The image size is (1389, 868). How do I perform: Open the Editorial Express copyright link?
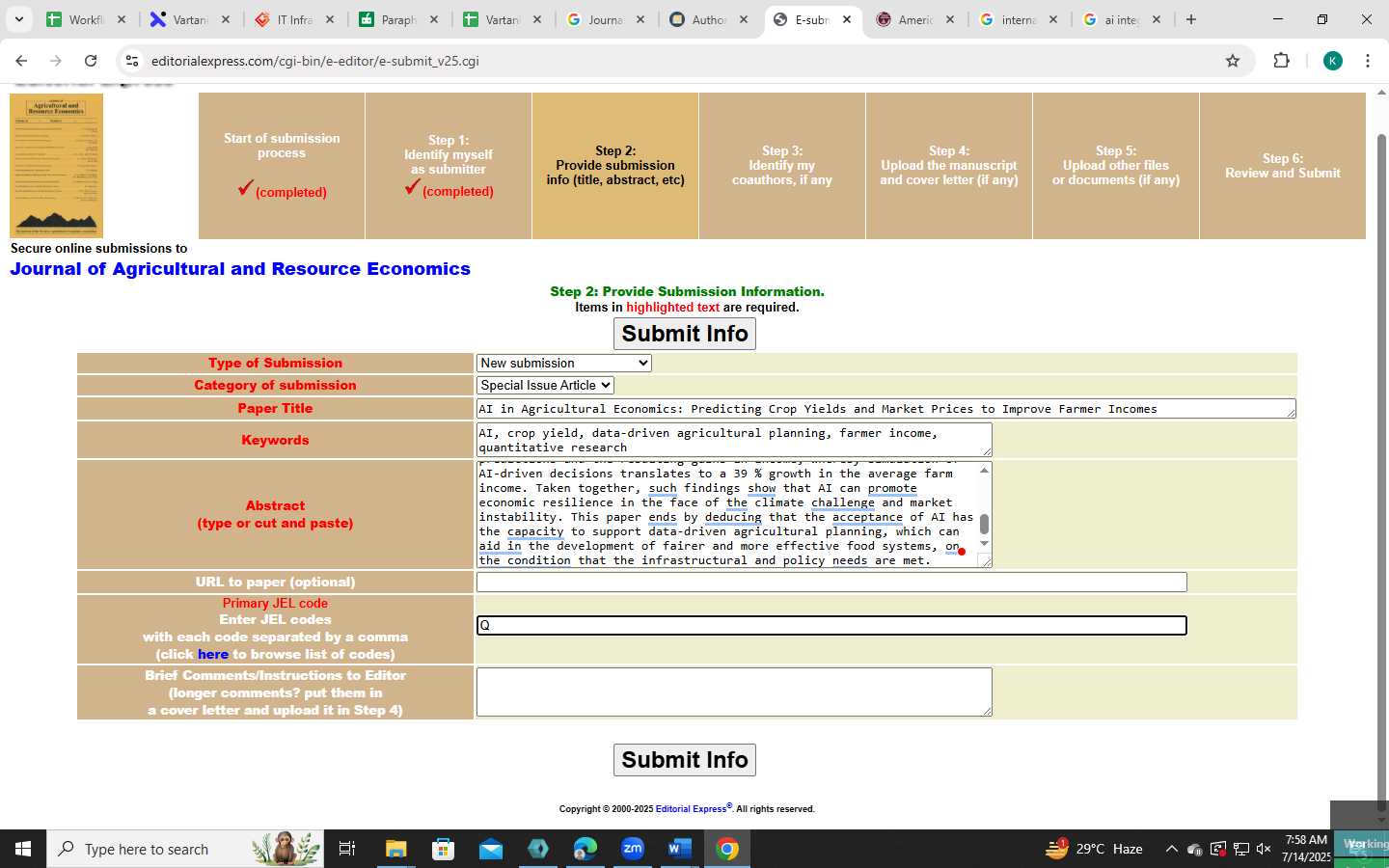coord(694,809)
